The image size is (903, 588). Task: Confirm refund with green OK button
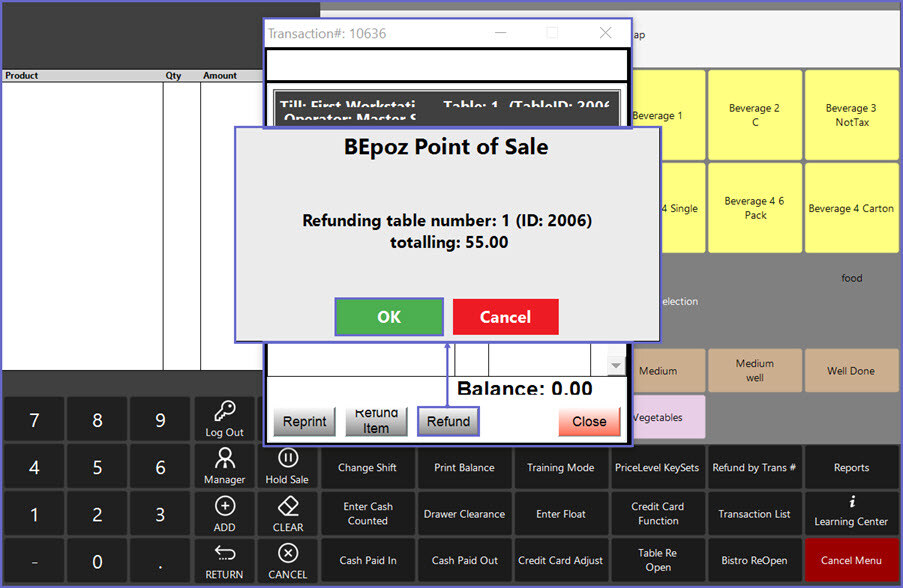tap(389, 316)
